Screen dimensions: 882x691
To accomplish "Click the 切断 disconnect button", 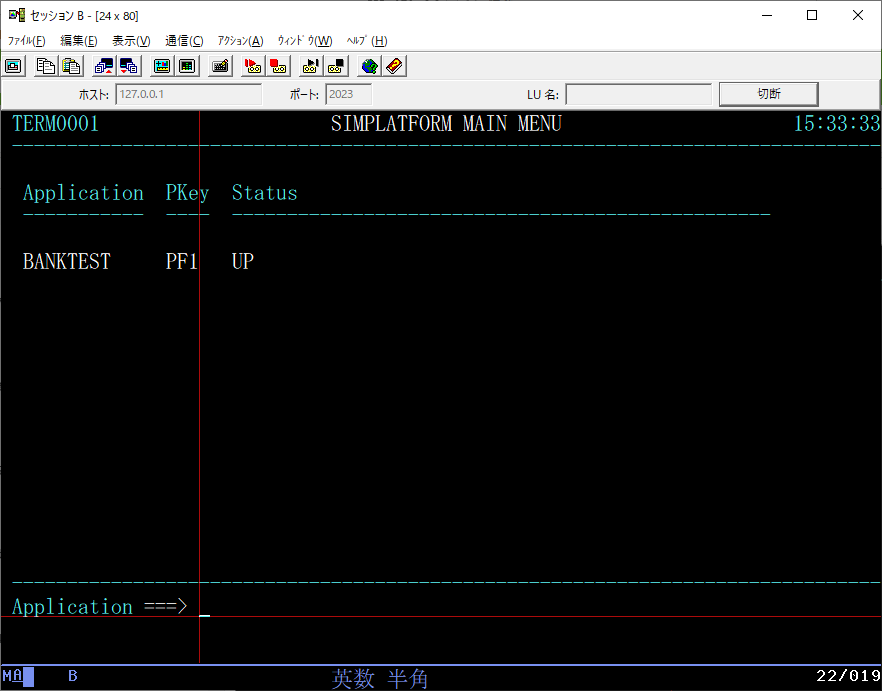I will pos(768,94).
